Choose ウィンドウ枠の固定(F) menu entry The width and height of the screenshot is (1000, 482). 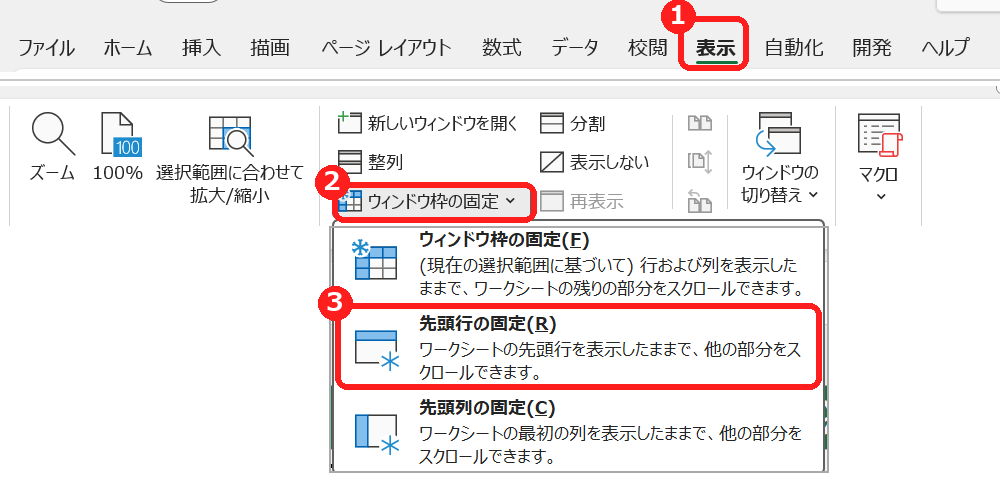[577, 263]
